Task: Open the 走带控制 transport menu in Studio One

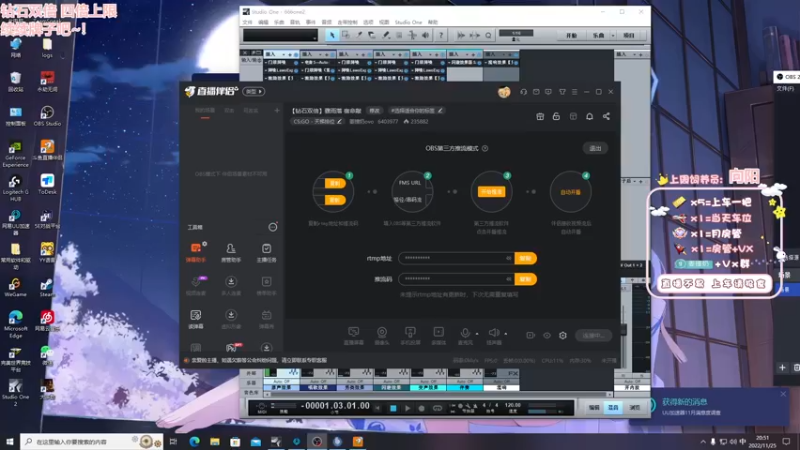Action: [347, 22]
